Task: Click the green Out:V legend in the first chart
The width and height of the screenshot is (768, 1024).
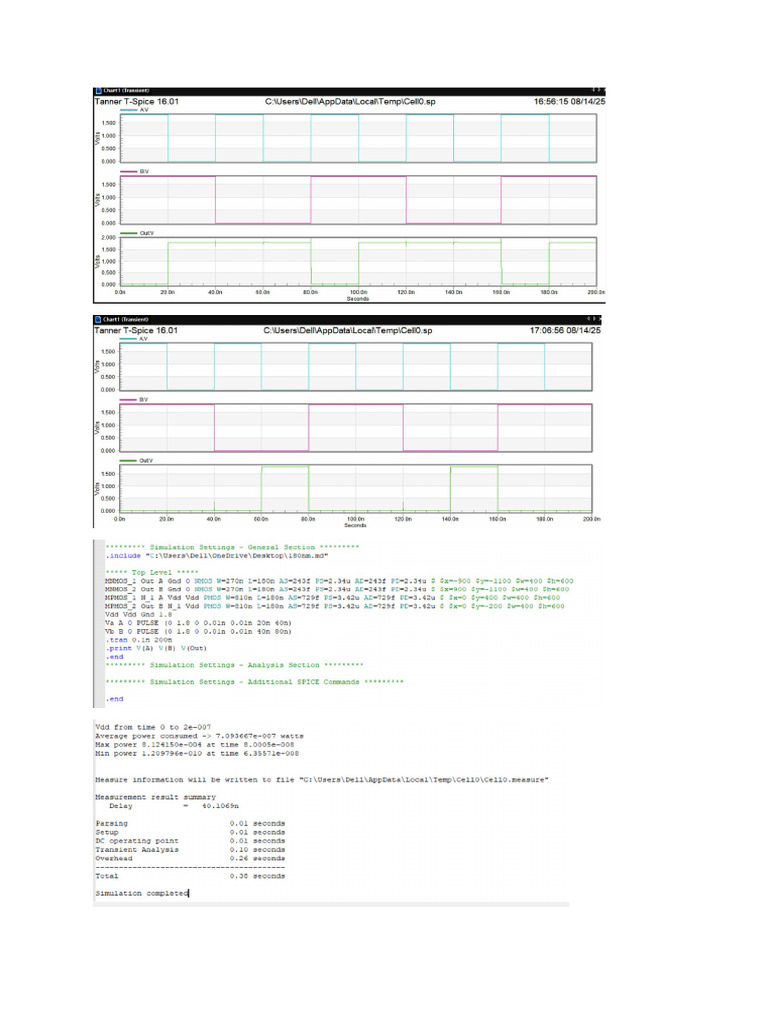Action: pyautogui.click(x=137, y=233)
